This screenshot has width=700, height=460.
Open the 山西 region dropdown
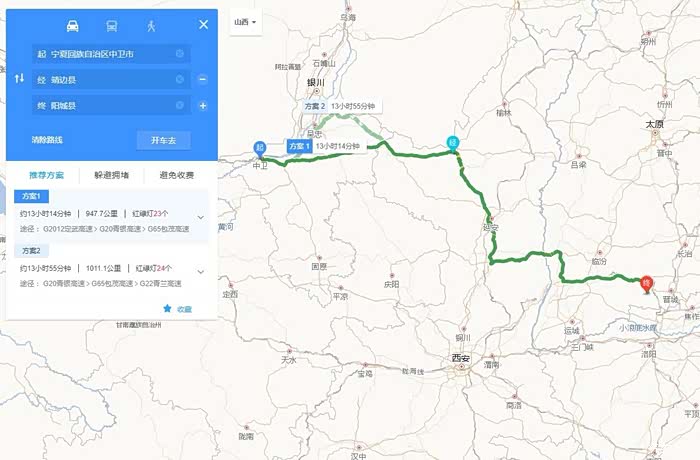(246, 22)
